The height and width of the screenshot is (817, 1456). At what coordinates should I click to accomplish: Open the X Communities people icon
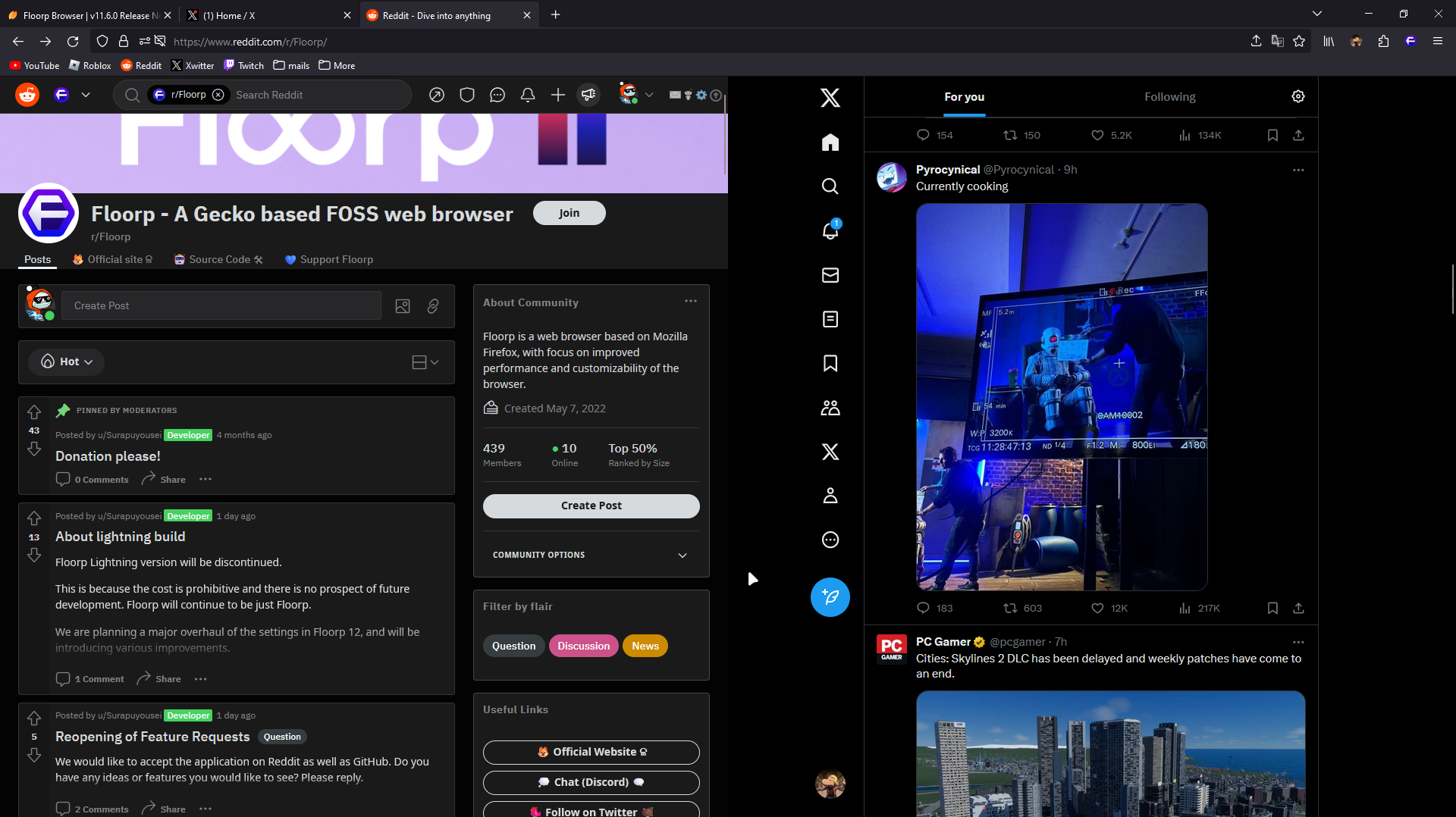pyautogui.click(x=830, y=408)
